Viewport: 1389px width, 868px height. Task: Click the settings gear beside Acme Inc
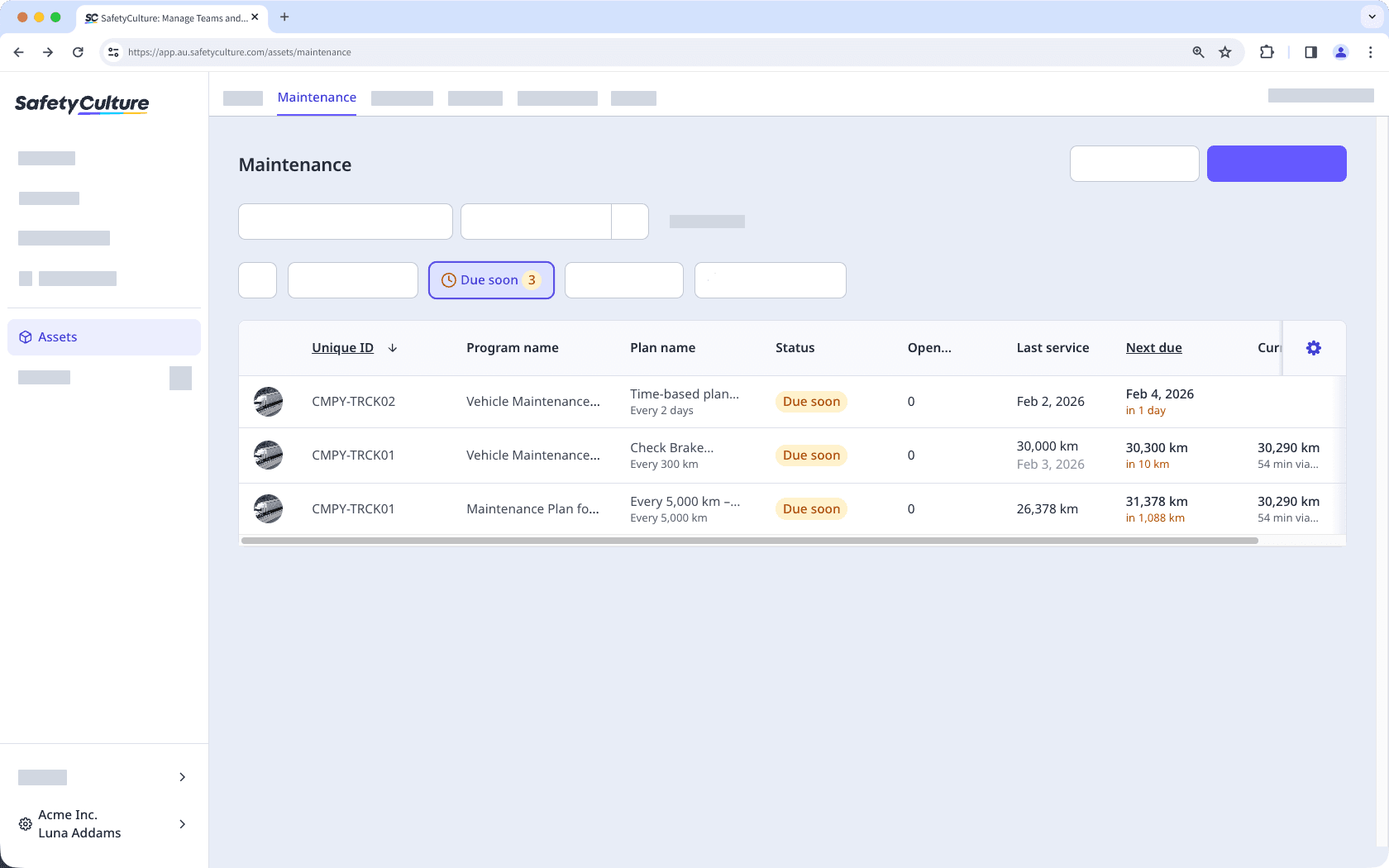click(x=24, y=823)
